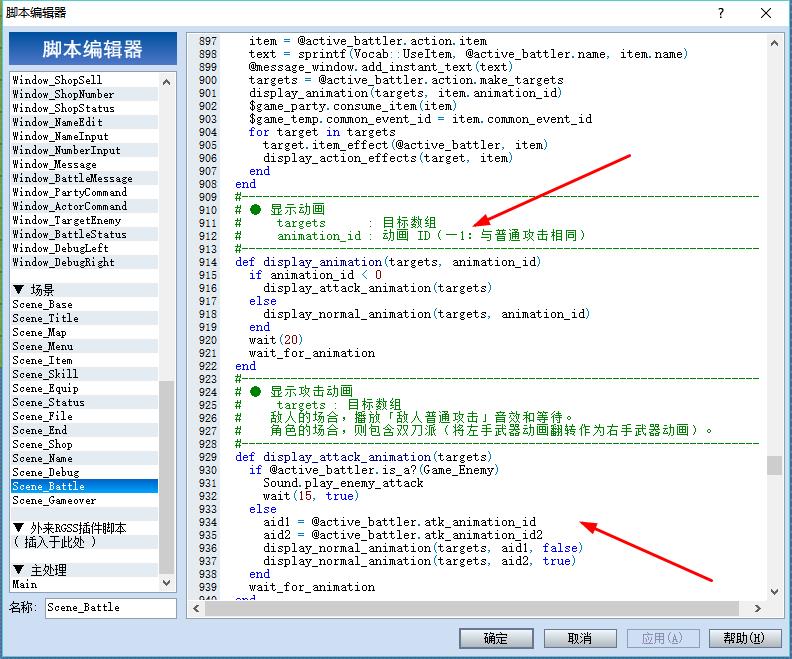Image resolution: width=792 pixels, height=659 pixels.
Task: Click line 910 comment 显示动画
Action: (280, 210)
